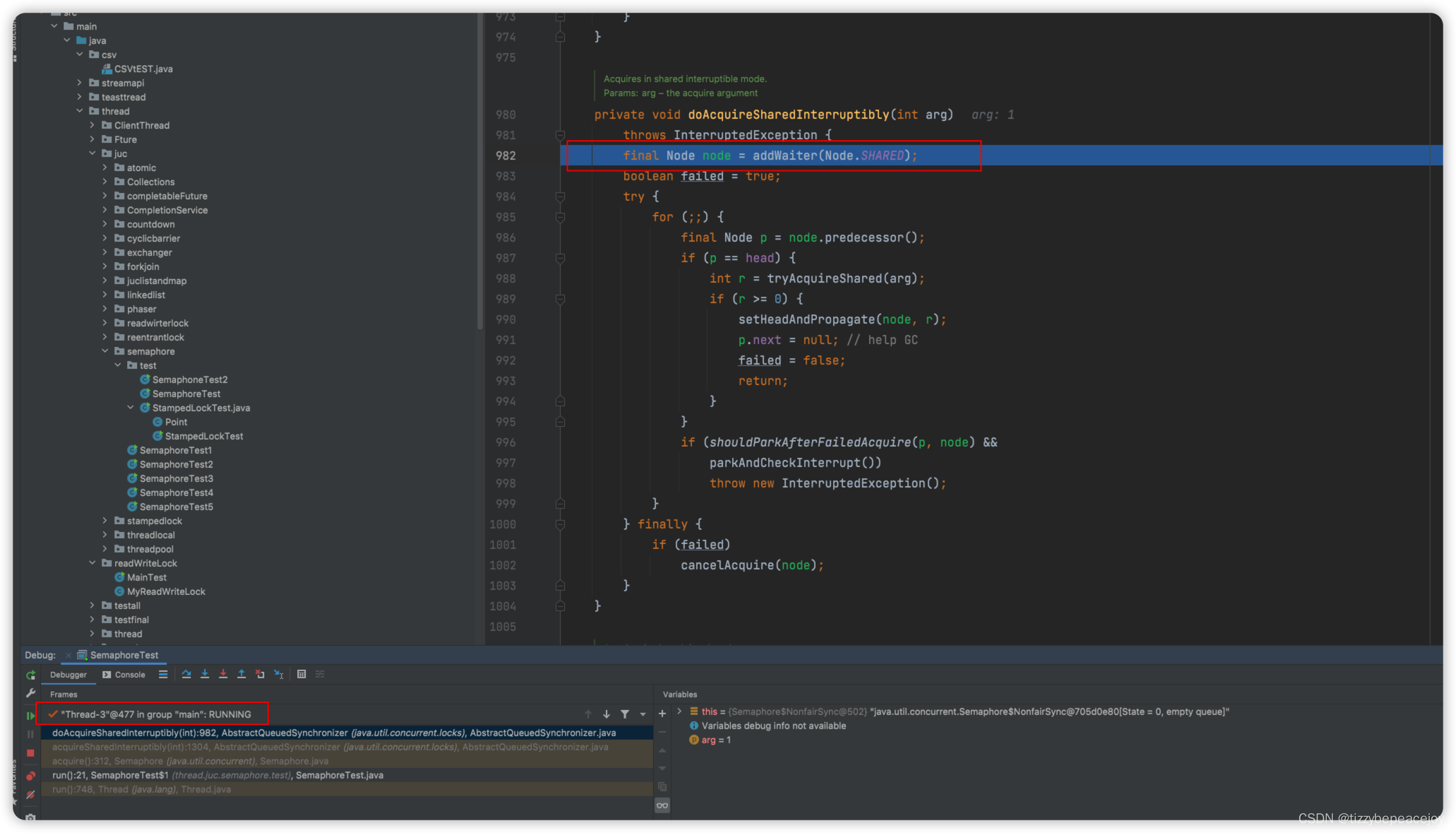Click the View Breakpoints icon
Image resolution: width=1456 pixels, height=833 pixels.
point(30,776)
